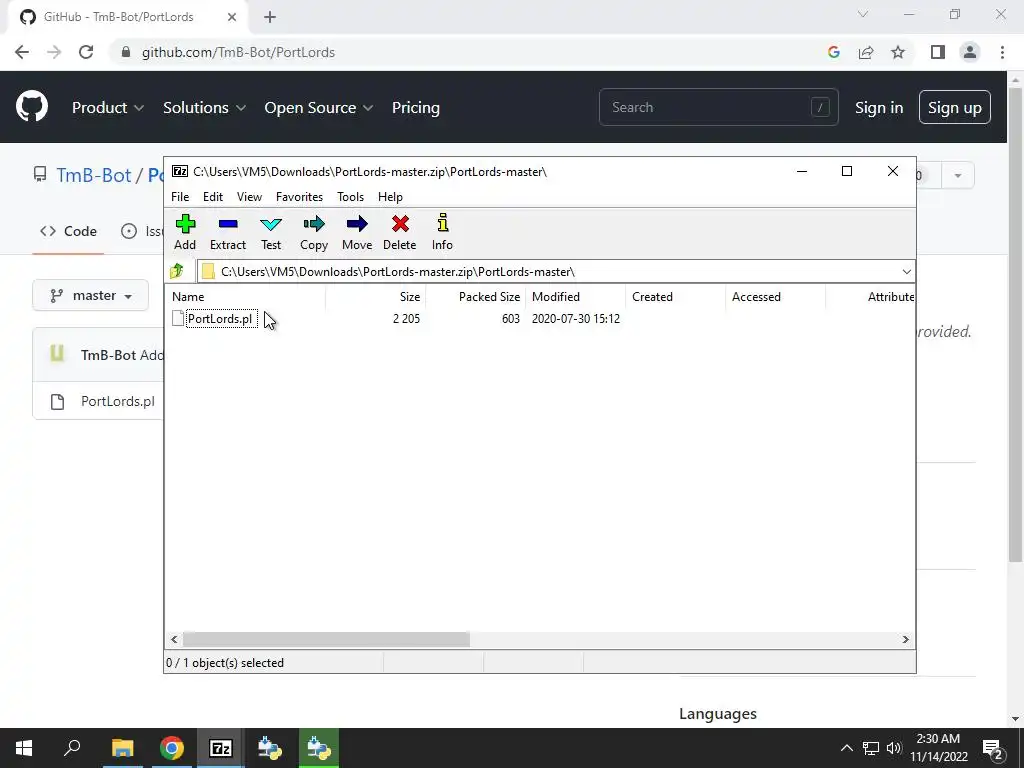Close the GitHub TmB-Bot/PortLords tab
Screen dimensions: 1024x768
coord(232,17)
